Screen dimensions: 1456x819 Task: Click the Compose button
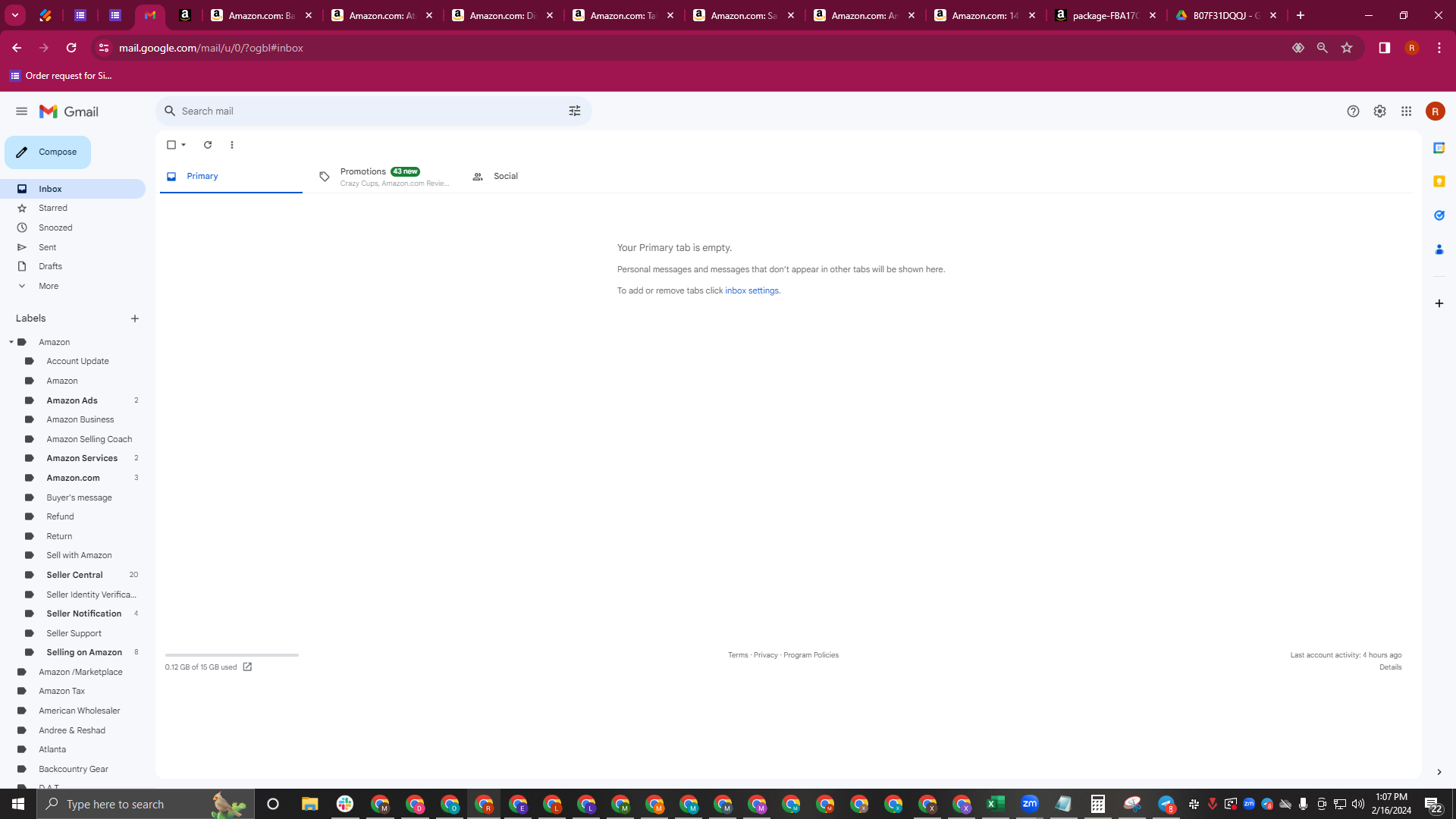(x=48, y=152)
